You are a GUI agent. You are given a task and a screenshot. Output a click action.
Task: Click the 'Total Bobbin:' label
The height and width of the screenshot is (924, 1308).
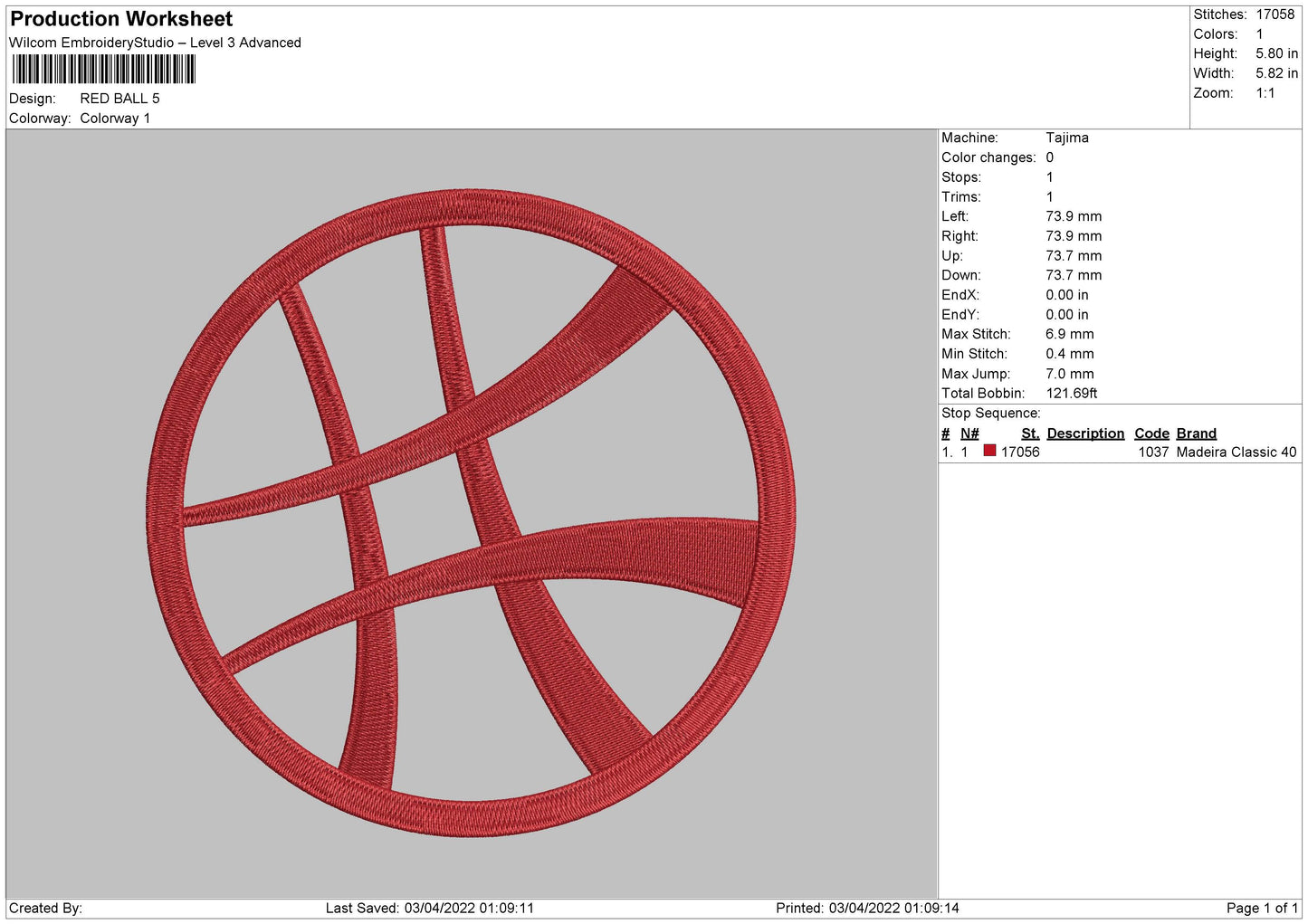tap(983, 394)
